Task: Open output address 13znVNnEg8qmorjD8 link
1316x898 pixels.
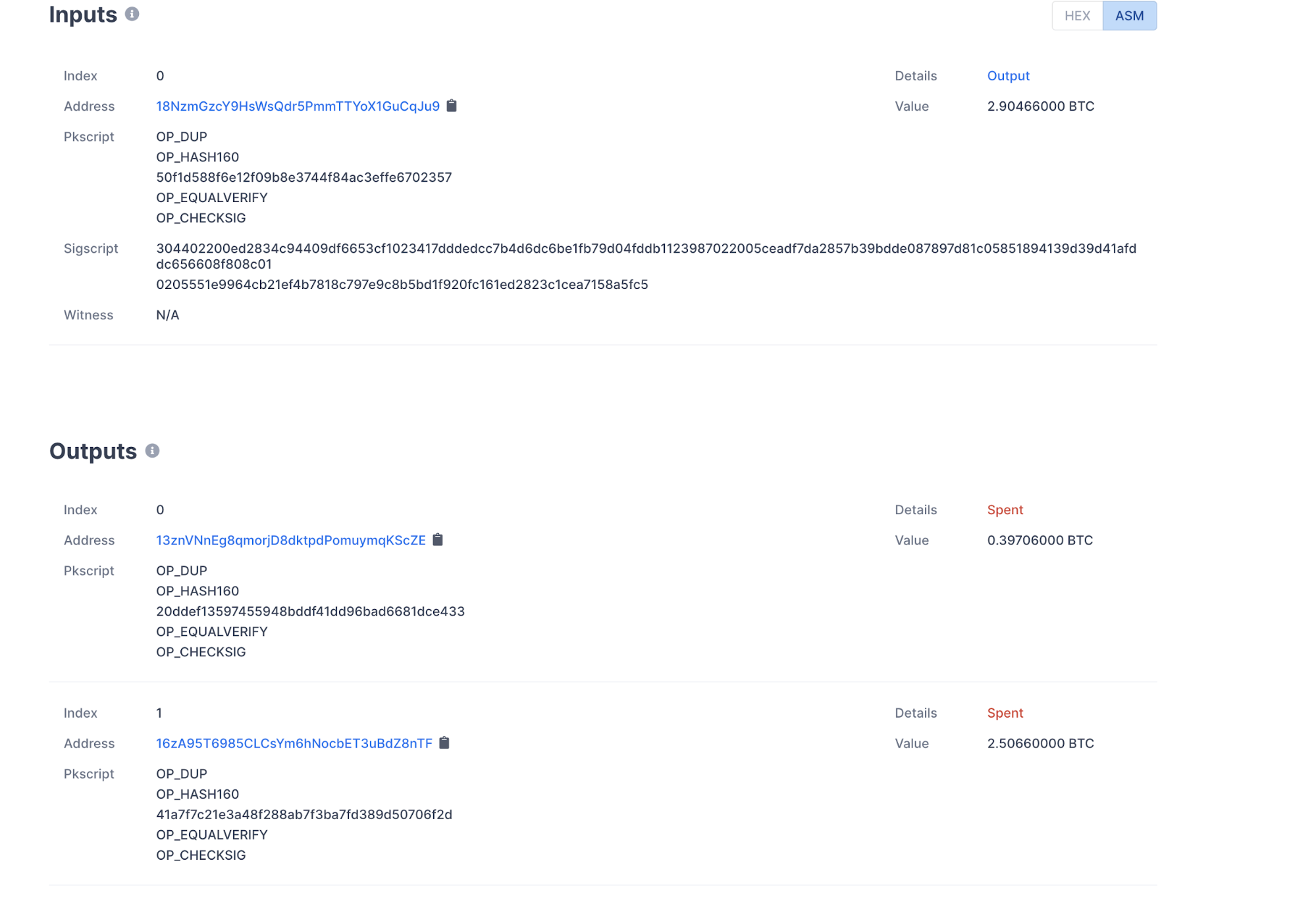Action: click(x=290, y=540)
